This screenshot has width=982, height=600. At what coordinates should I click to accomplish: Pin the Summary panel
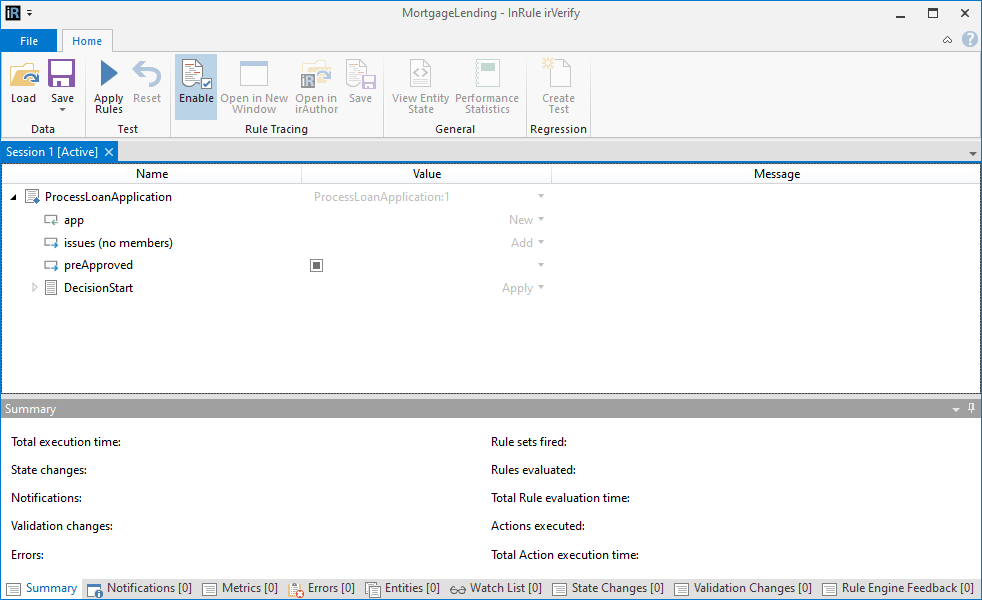pos(971,408)
